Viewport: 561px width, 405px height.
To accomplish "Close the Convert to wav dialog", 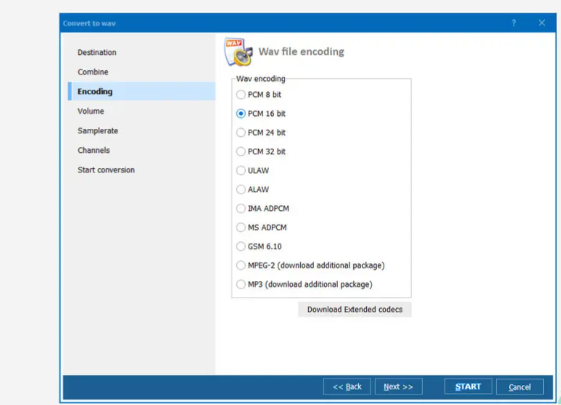I will [x=542, y=23].
